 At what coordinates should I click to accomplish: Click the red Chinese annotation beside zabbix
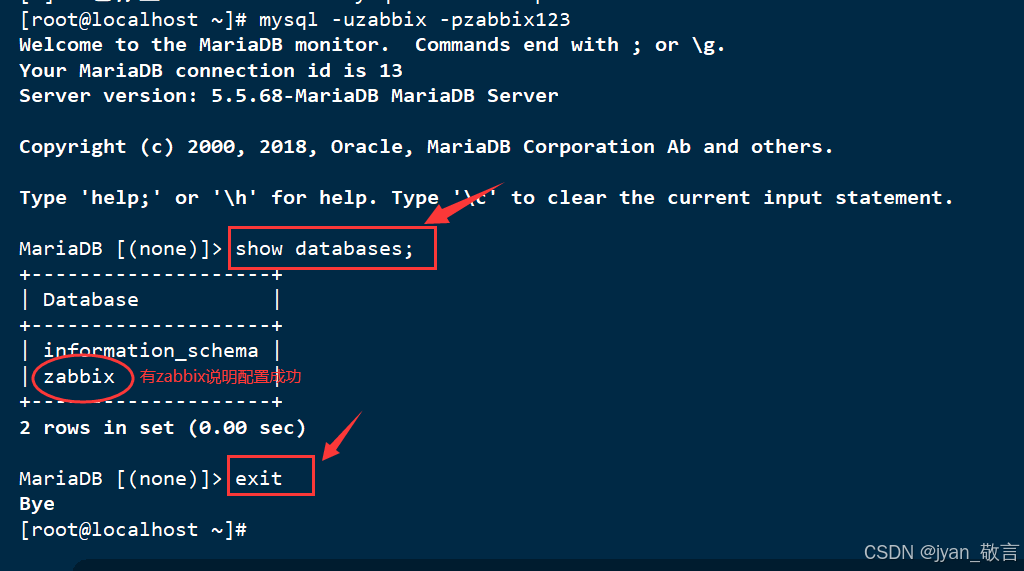[x=220, y=376]
